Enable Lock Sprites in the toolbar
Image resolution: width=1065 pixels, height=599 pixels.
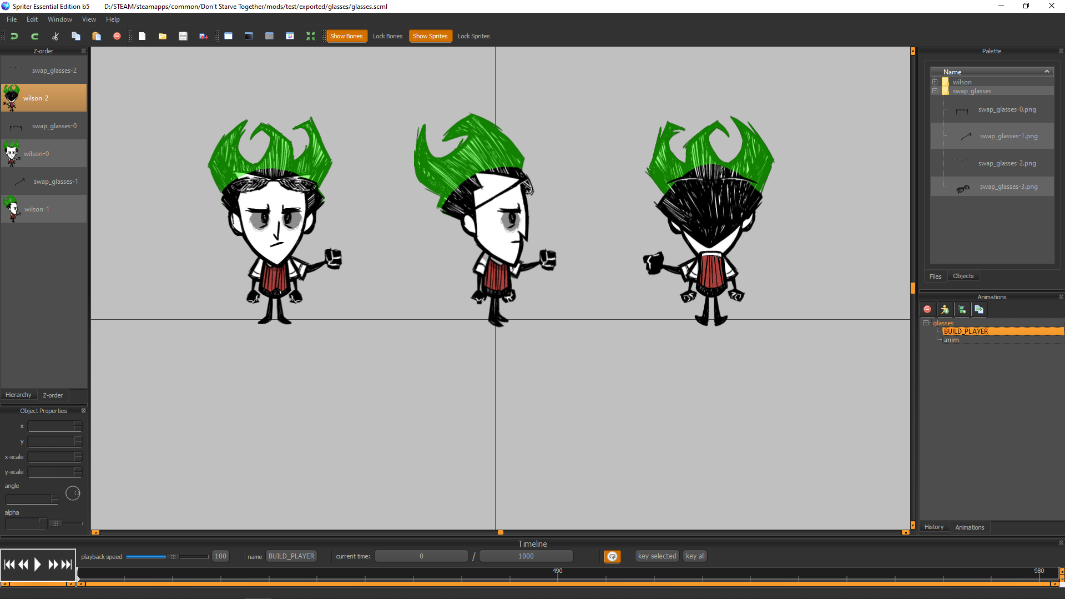click(474, 36)
